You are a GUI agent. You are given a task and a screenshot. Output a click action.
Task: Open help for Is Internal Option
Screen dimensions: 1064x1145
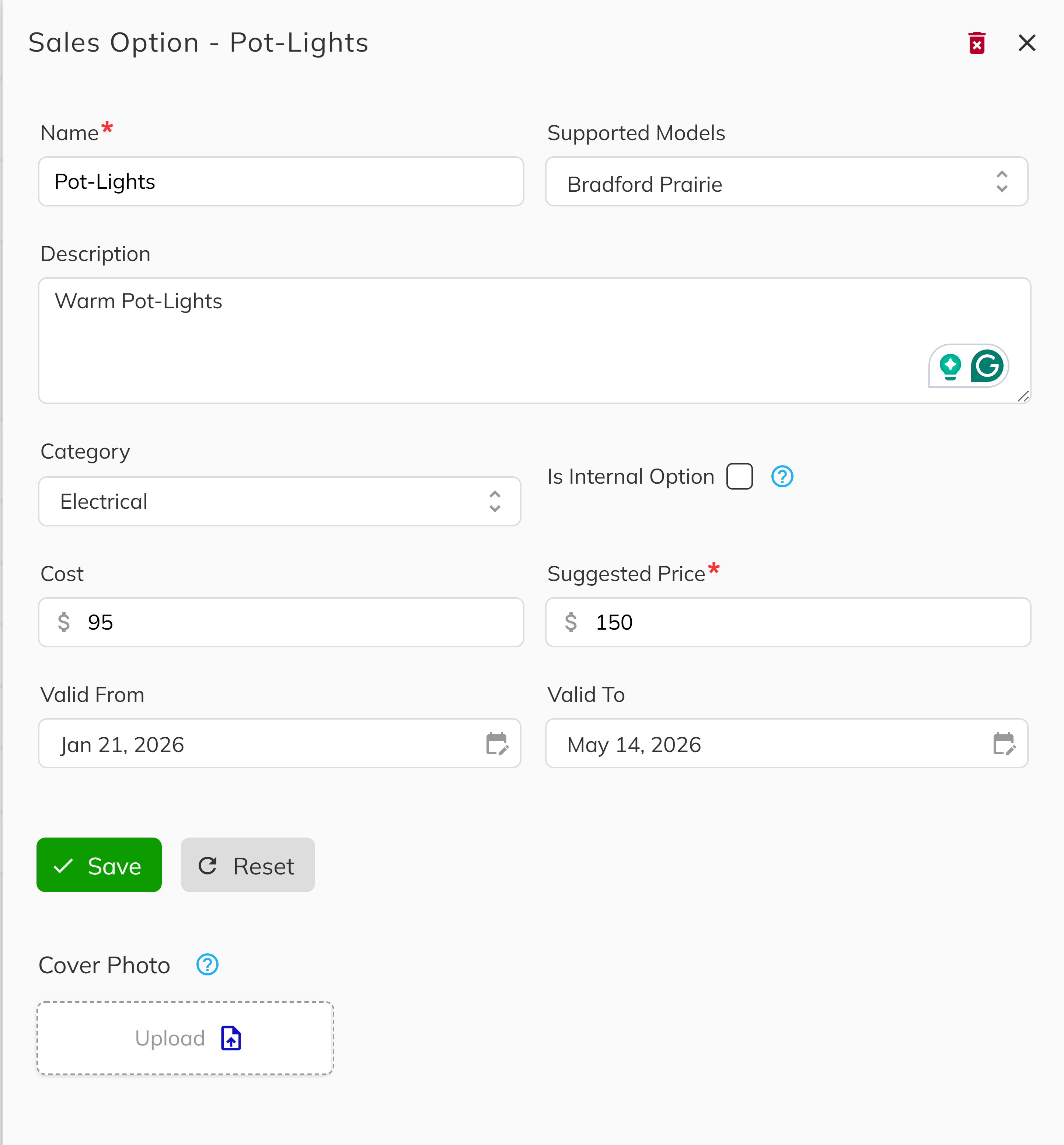click(x=782, y=477)
